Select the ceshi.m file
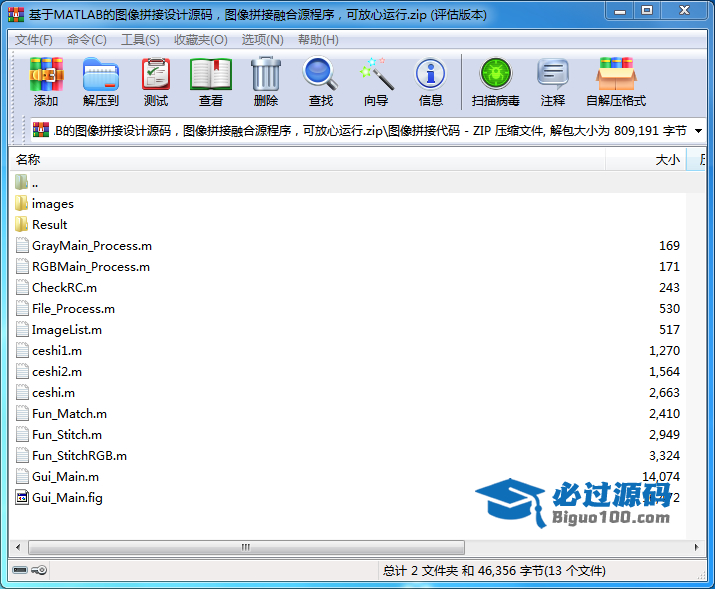The image size is (715, 589). pyautogui.click(x=53, y=393)
